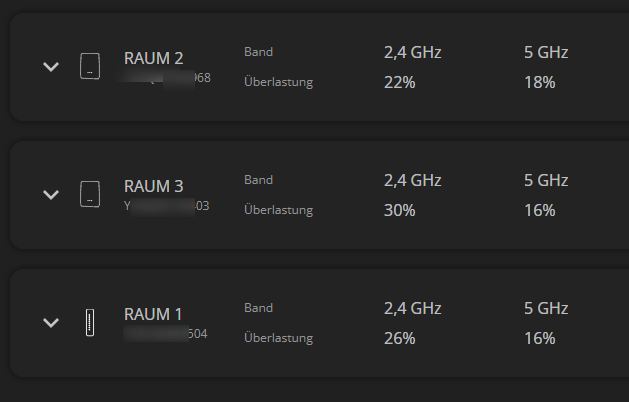Screen dimensions: 629x402
Task: Click the RAUM 3 serial number
Action: pos(167,205)
